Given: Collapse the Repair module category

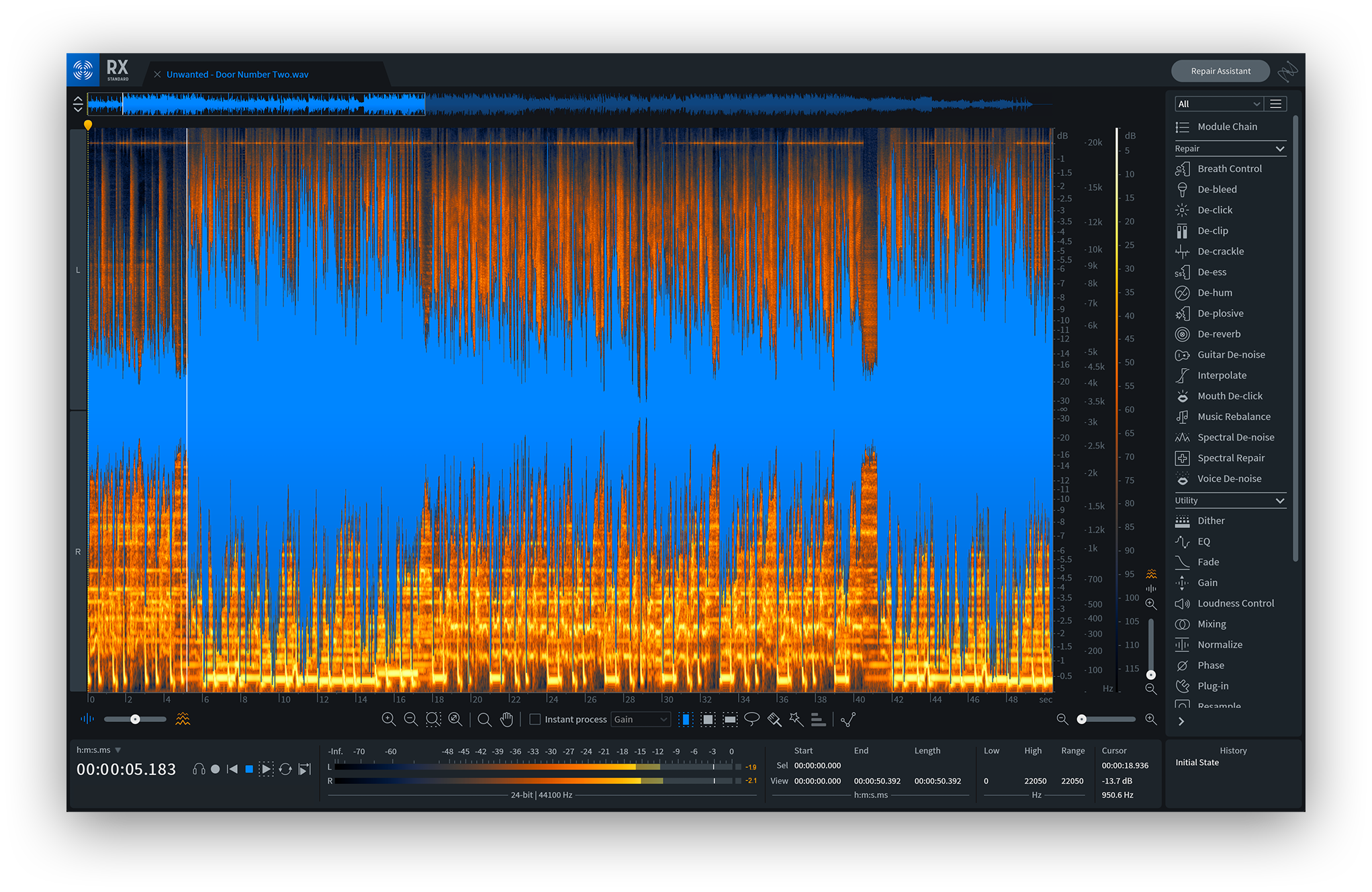Looking at the screenshot, I should [x=1280, y=148].
